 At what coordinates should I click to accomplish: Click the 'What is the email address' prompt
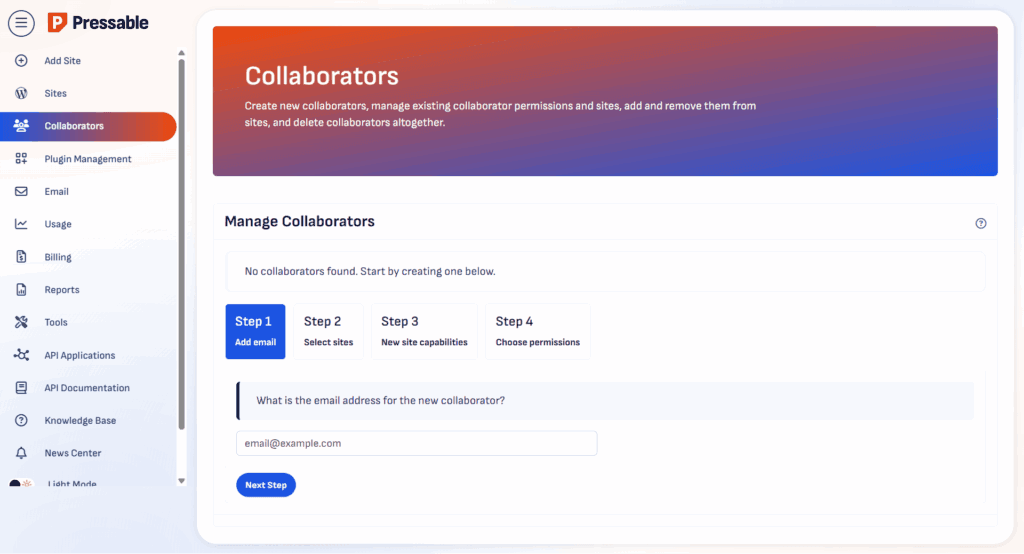tap(381, 400)
